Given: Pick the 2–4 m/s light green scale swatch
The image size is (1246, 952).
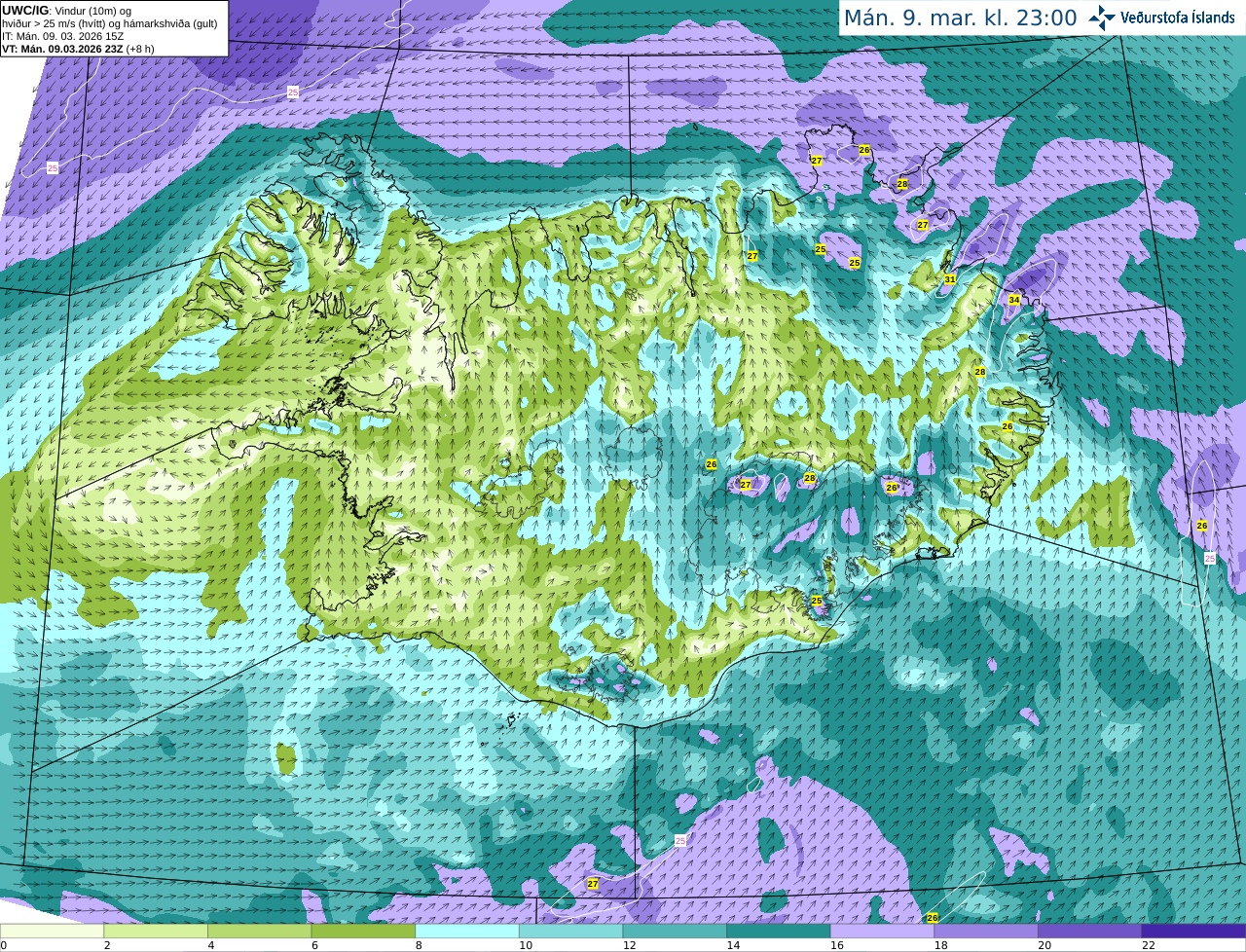Looking at the screenshot, I should coord(156,931).
